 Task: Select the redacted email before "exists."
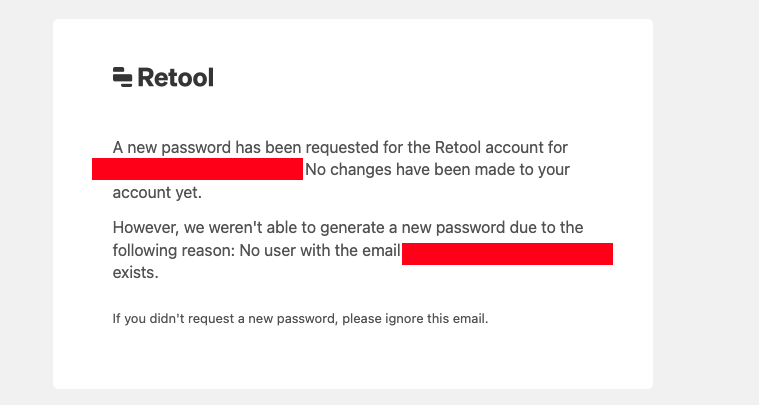point(507,254)
